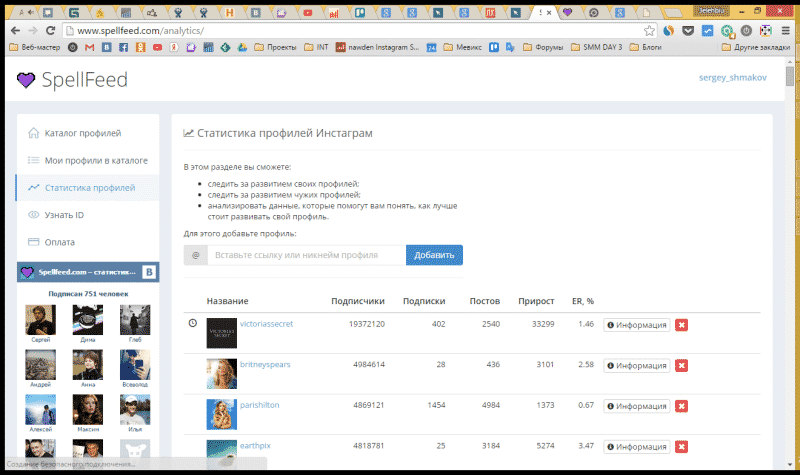This screenshot has height=475, width=800.
Task: Go back with the browser back arrow
Action: 15,31
